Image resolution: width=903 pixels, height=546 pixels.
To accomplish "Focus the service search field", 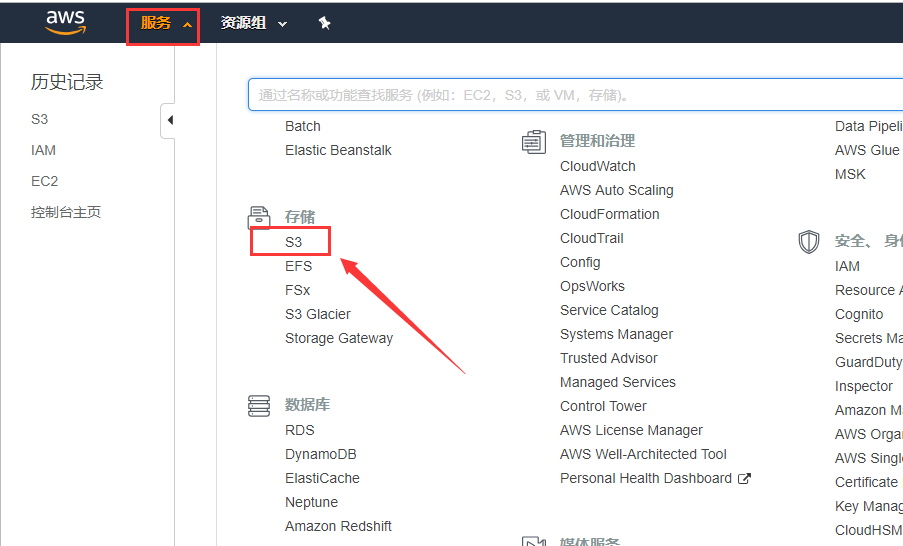I will tap(575, 94).
